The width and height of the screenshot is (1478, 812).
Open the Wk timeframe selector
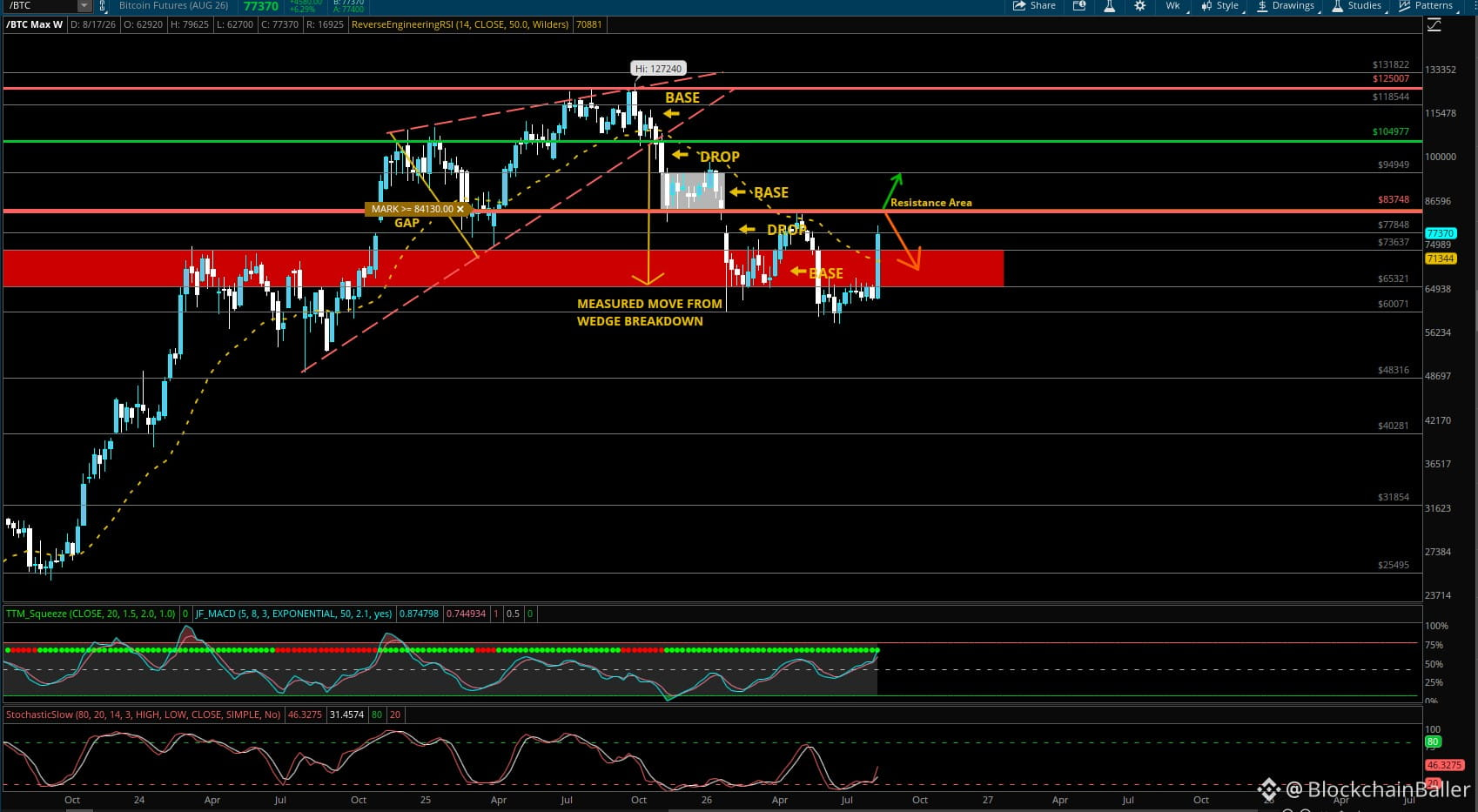pyautogui.click(x=1172, y=5)
